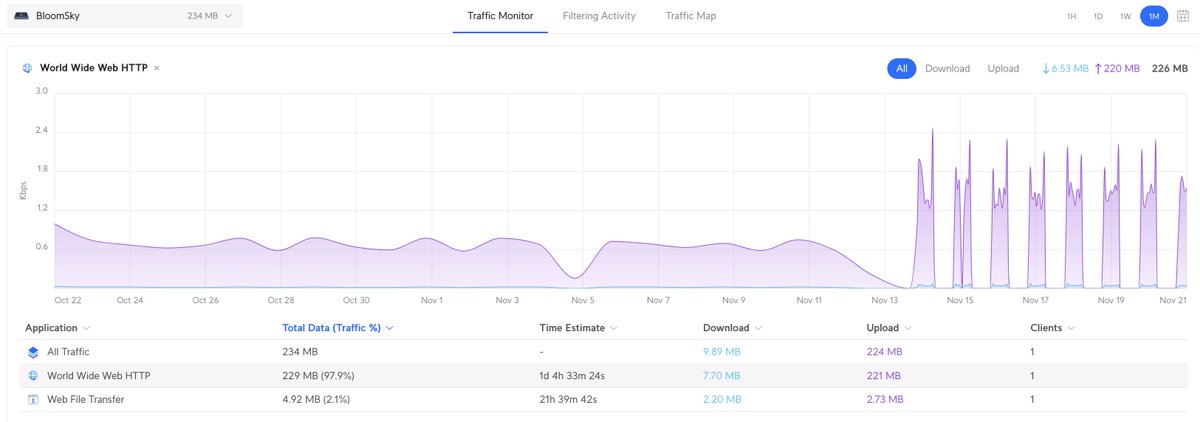Open the Filtering Activity tab

click(599, 16)
